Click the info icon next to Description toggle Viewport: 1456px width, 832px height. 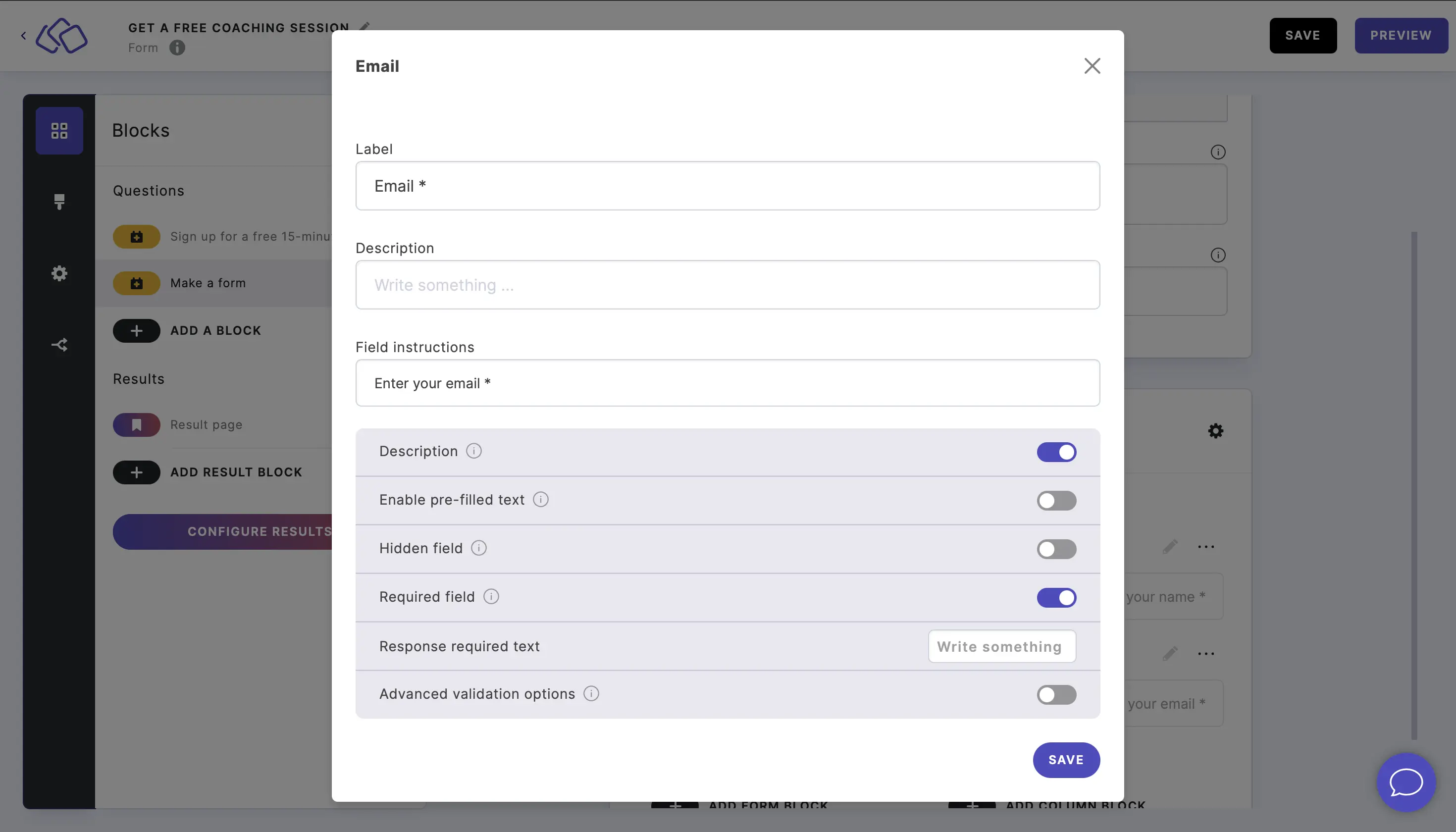tap(473, 451)
